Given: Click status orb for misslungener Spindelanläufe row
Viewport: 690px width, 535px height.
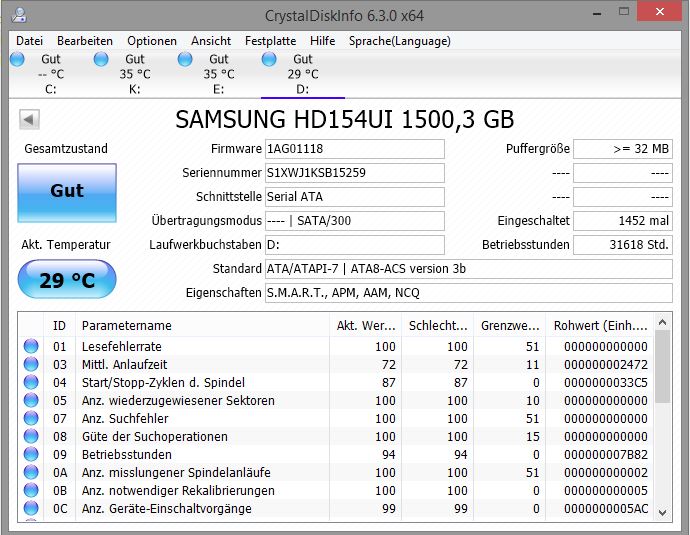Looking at the screenshot, I should coord(31,473).
